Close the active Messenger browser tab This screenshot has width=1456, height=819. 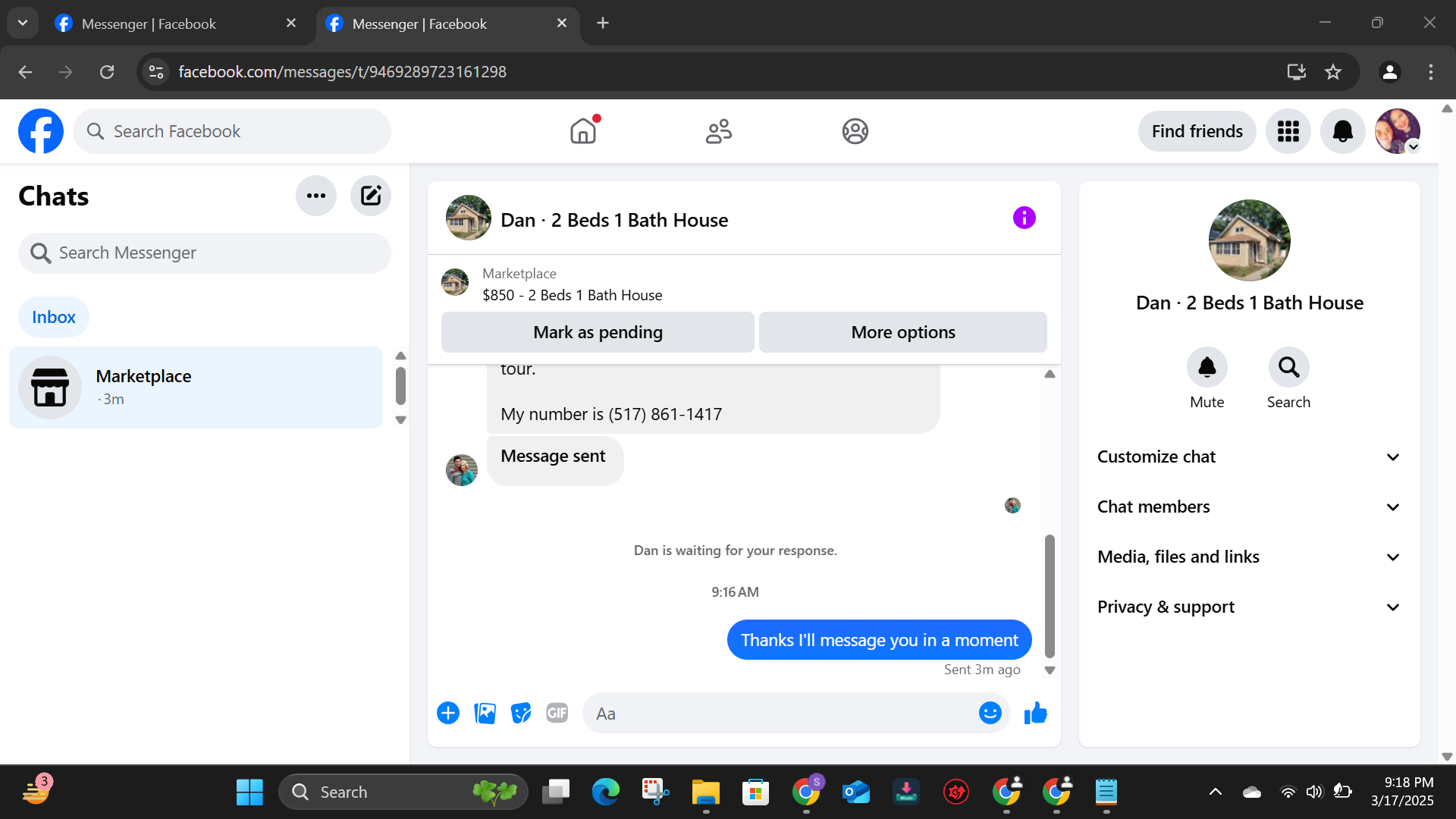coord(562,24)
